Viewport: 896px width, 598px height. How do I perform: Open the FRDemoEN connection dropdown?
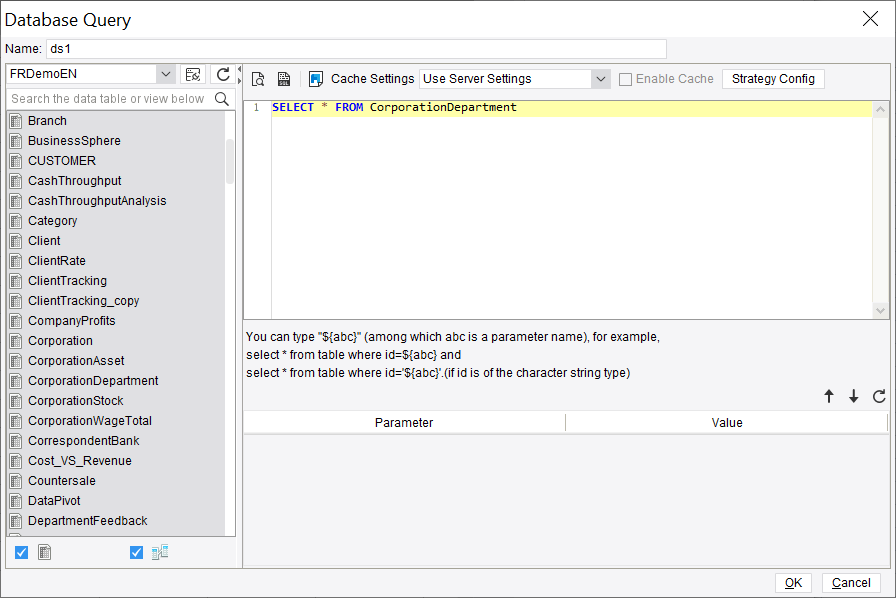tap(165, 74)
